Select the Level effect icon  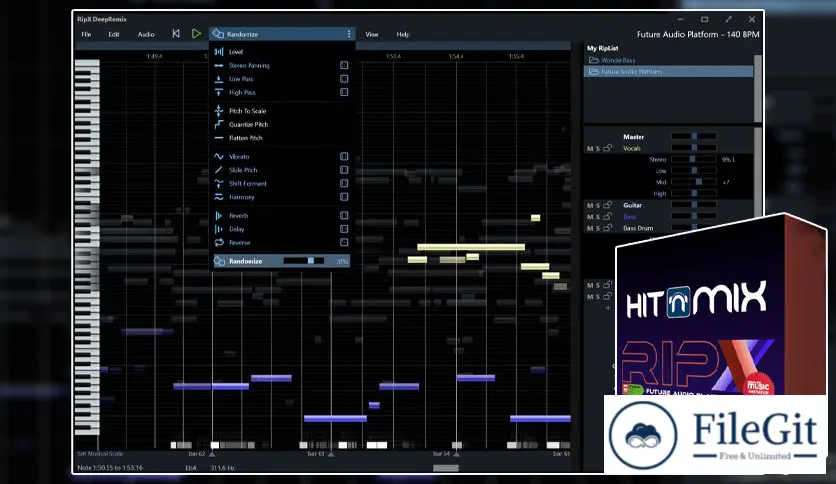(x=219, y=52)
